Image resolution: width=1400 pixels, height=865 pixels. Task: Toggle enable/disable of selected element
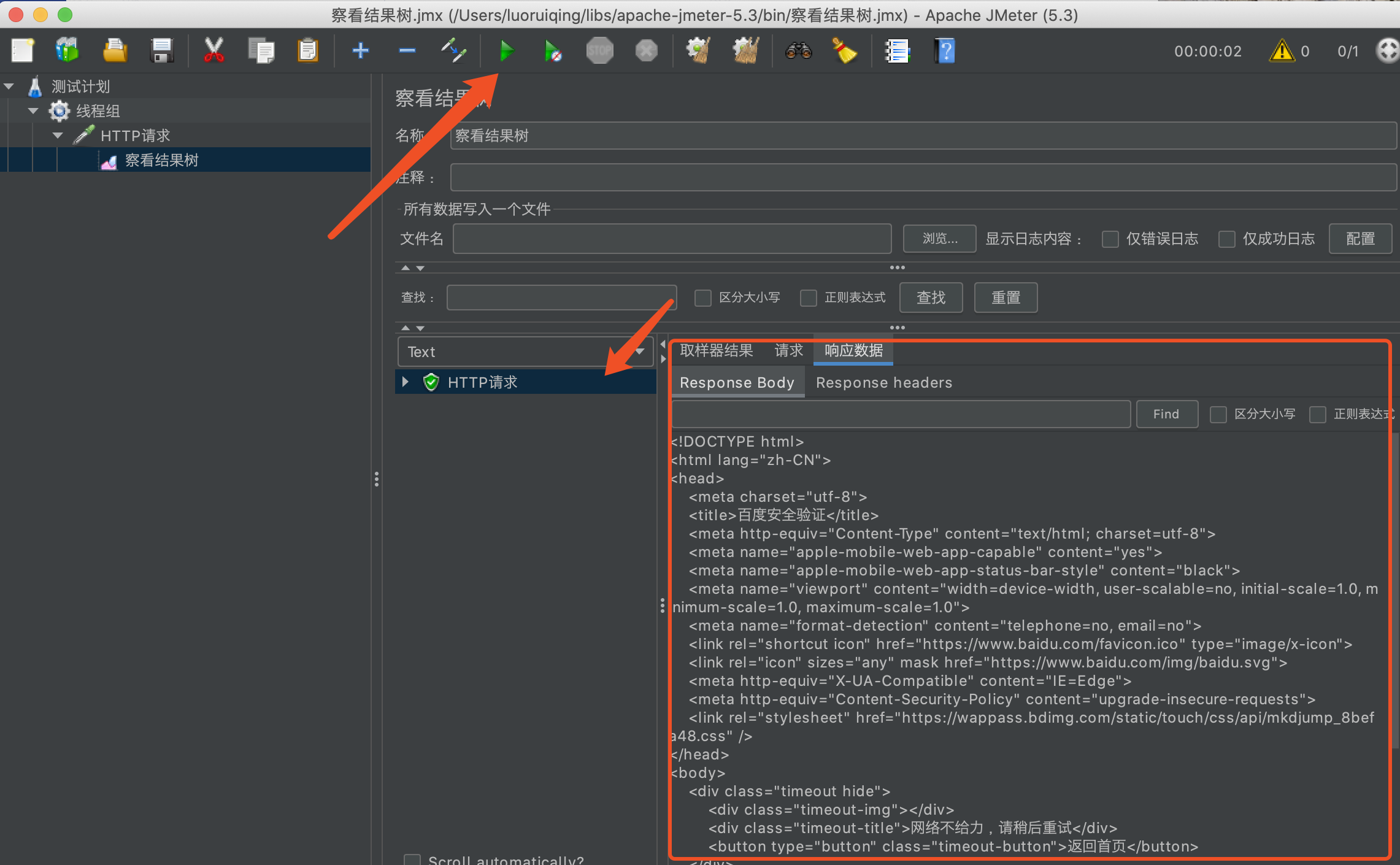point(454,50)
